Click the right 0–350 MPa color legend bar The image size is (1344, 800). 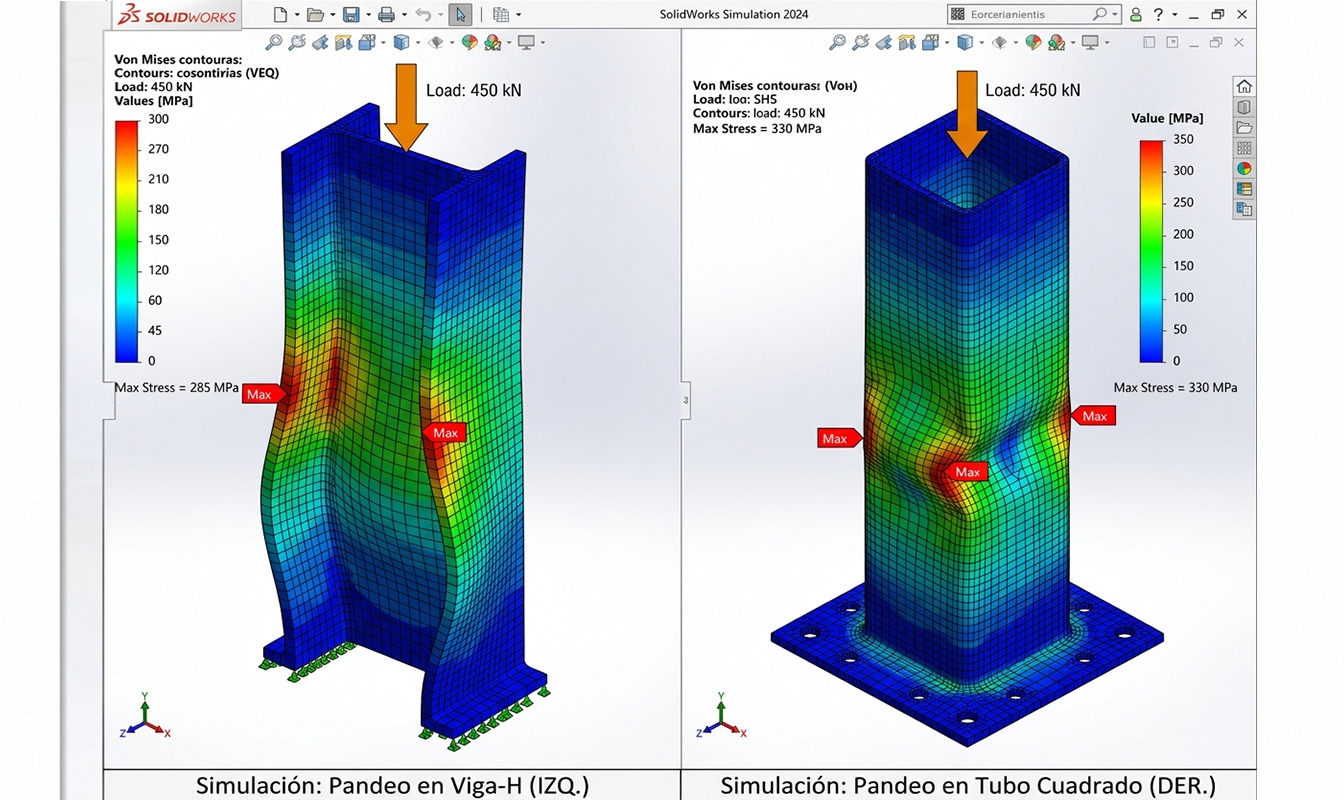[x=1151, y=250]
